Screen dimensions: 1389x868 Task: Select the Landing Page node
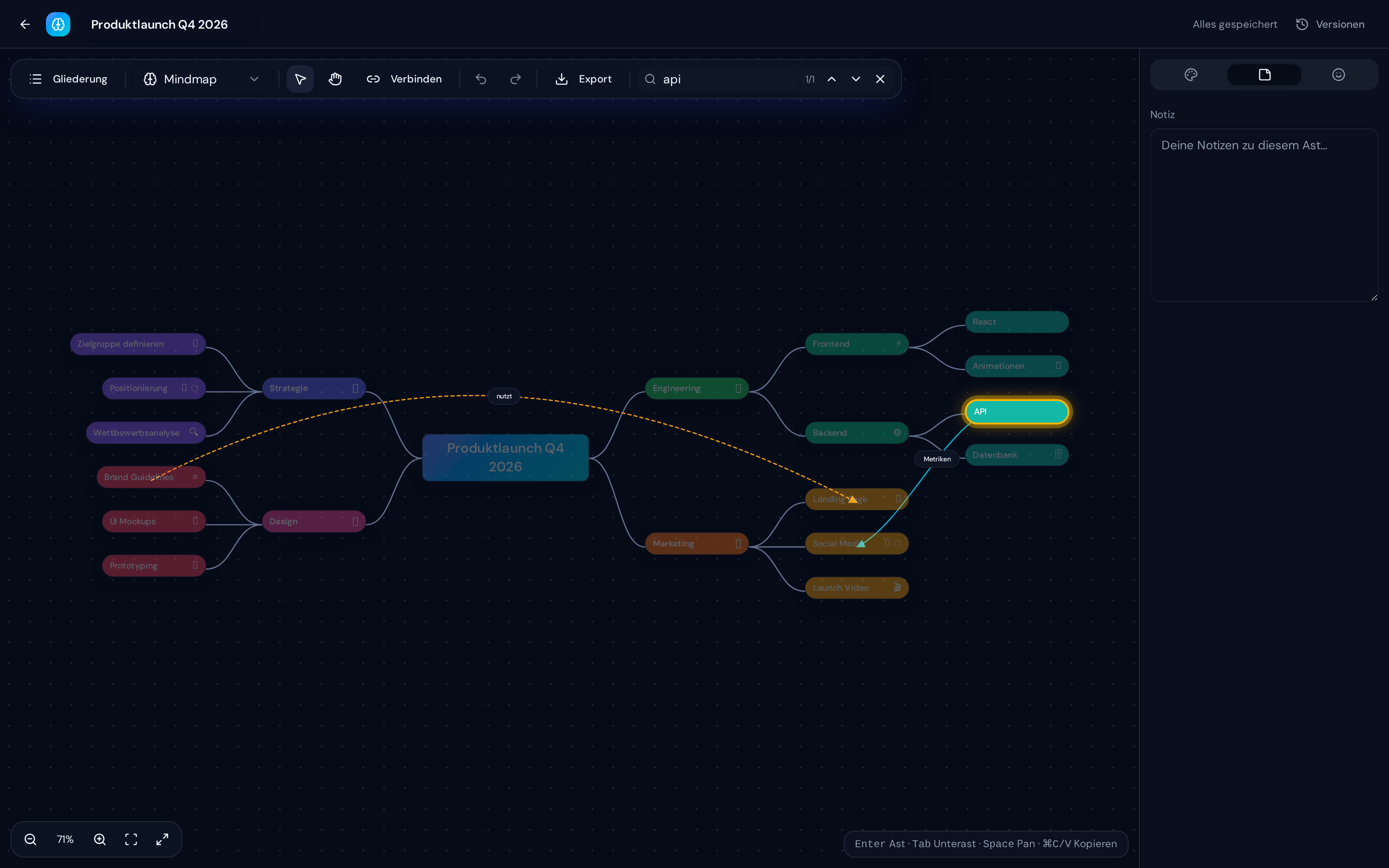(x=857, y=499)
